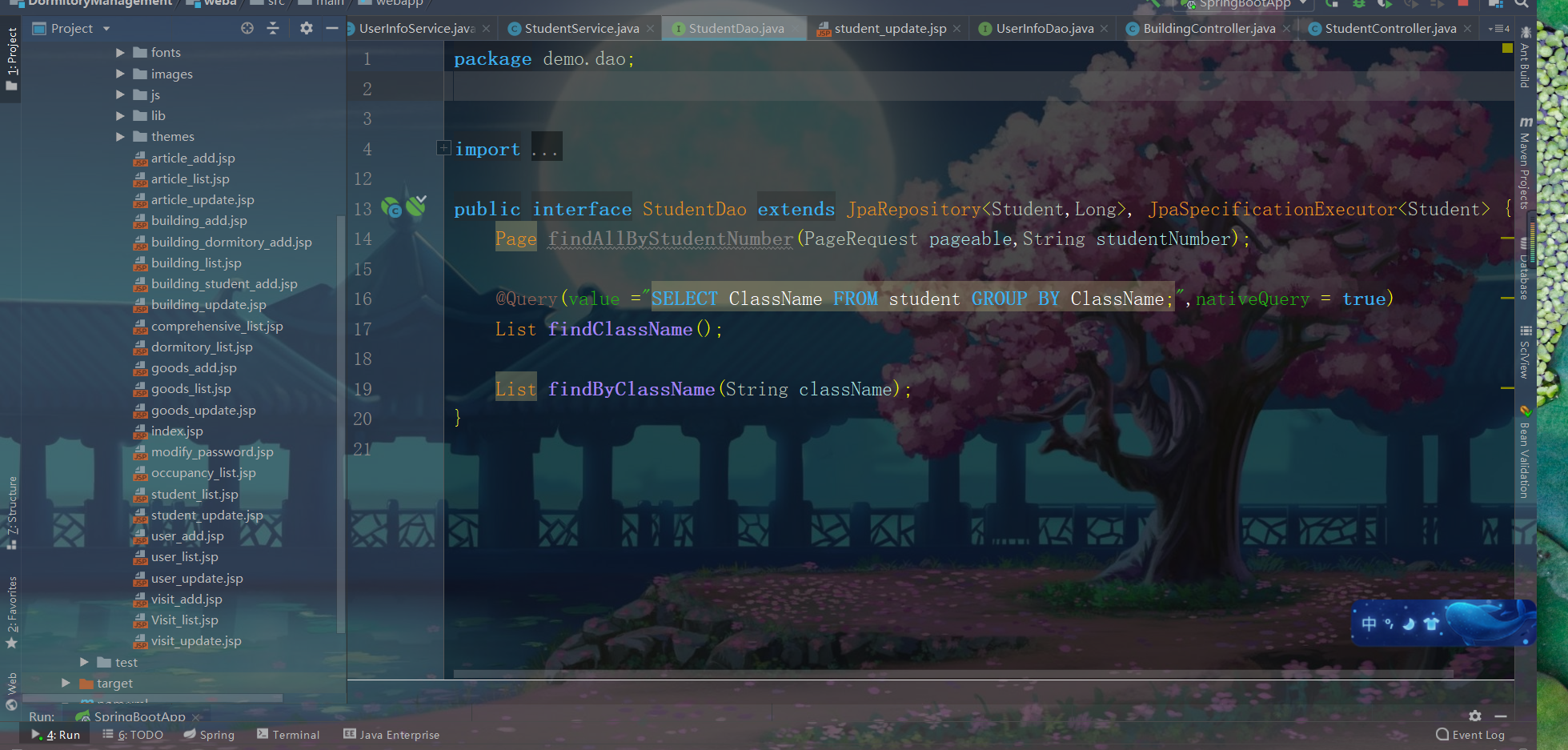Close the student_update.jsp tab

[x=956, y=29]
